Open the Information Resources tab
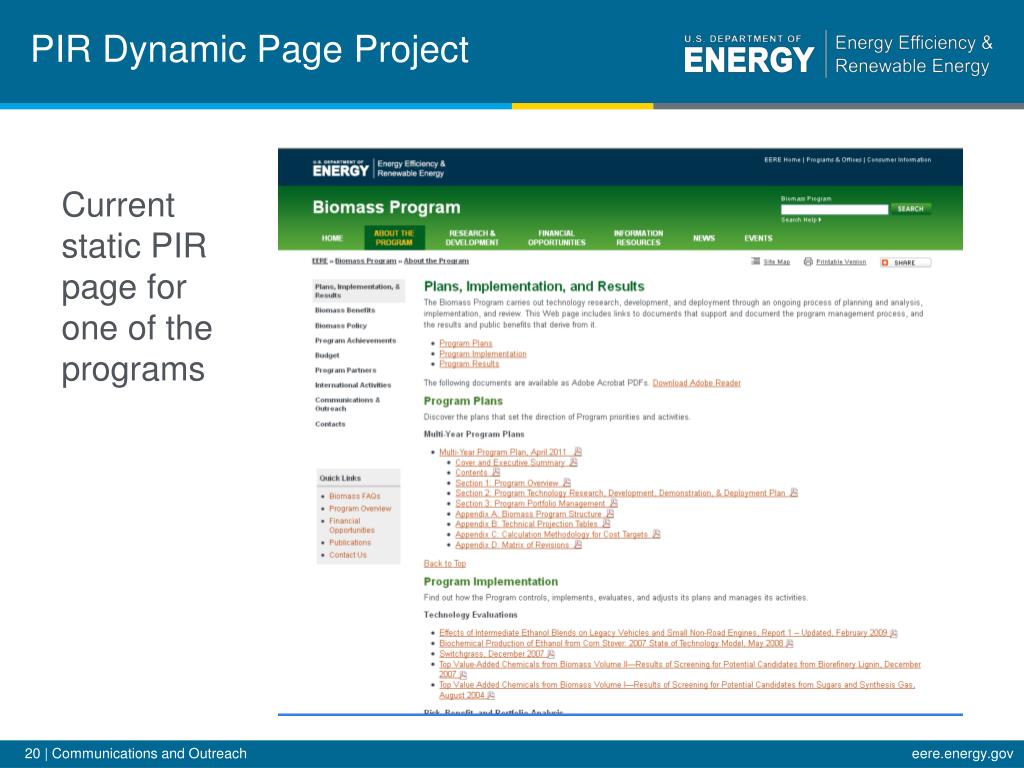 (x=638, y=238)
